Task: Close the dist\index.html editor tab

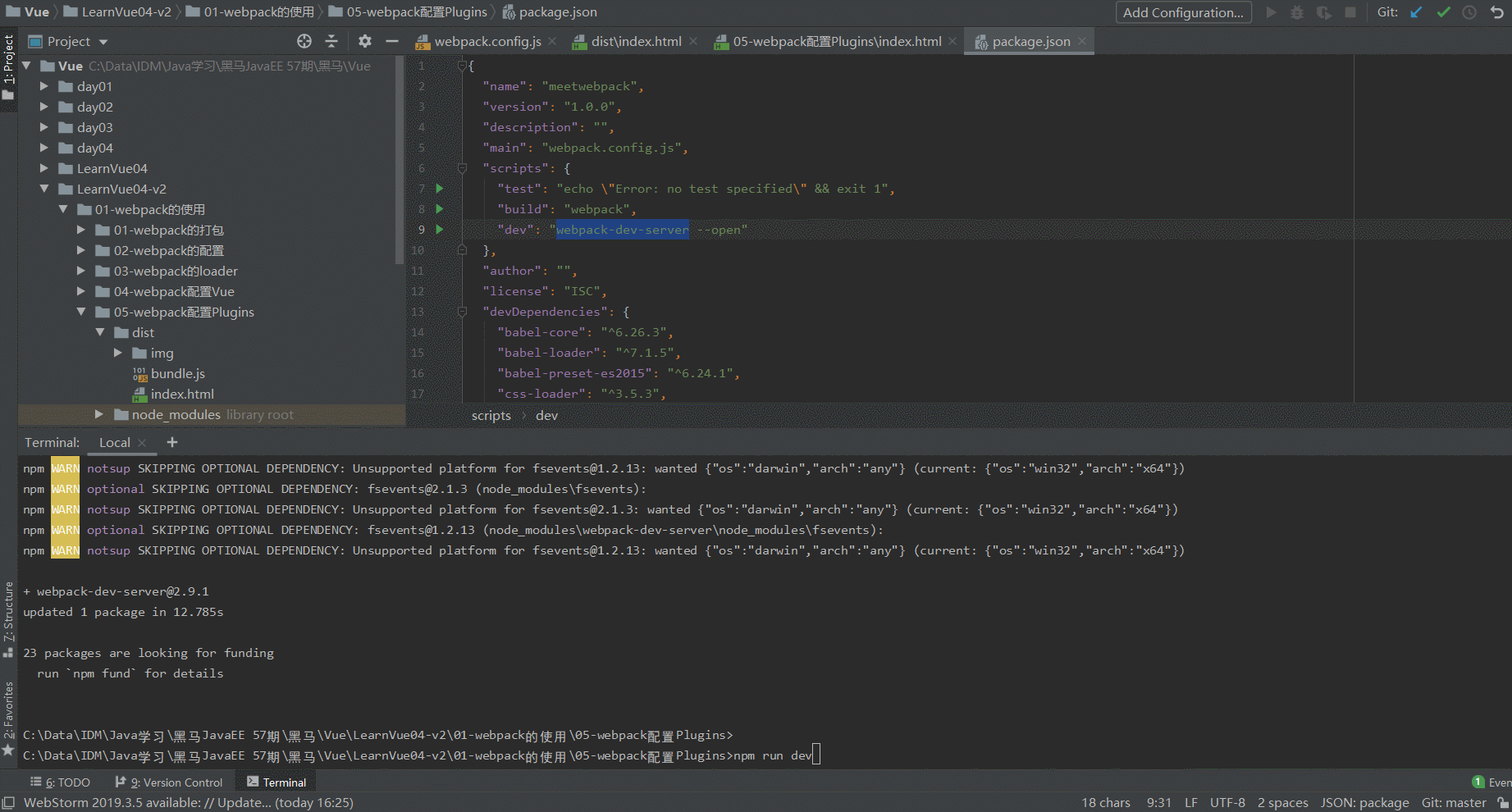Action: pyautogui.click(x=693, y=41)
